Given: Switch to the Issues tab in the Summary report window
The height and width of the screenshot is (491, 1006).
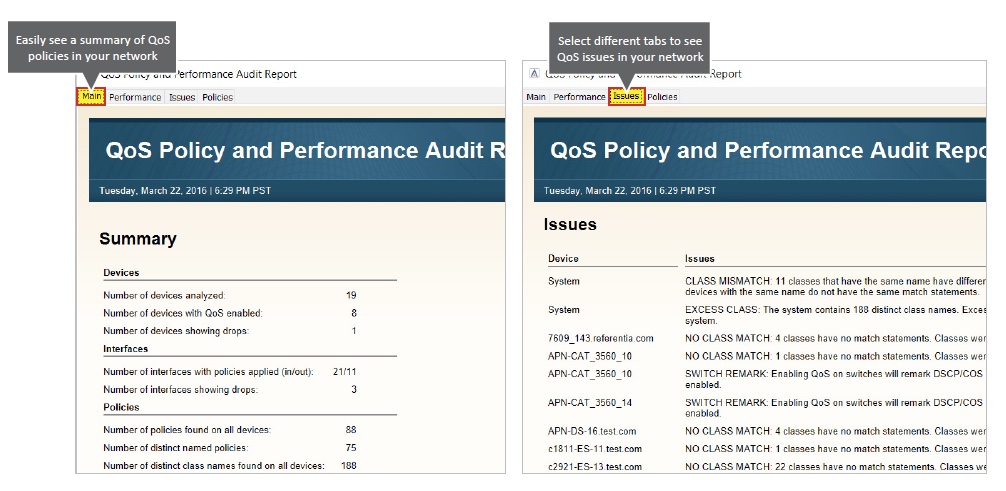Looking at the screenshot, I should [182, 97].
